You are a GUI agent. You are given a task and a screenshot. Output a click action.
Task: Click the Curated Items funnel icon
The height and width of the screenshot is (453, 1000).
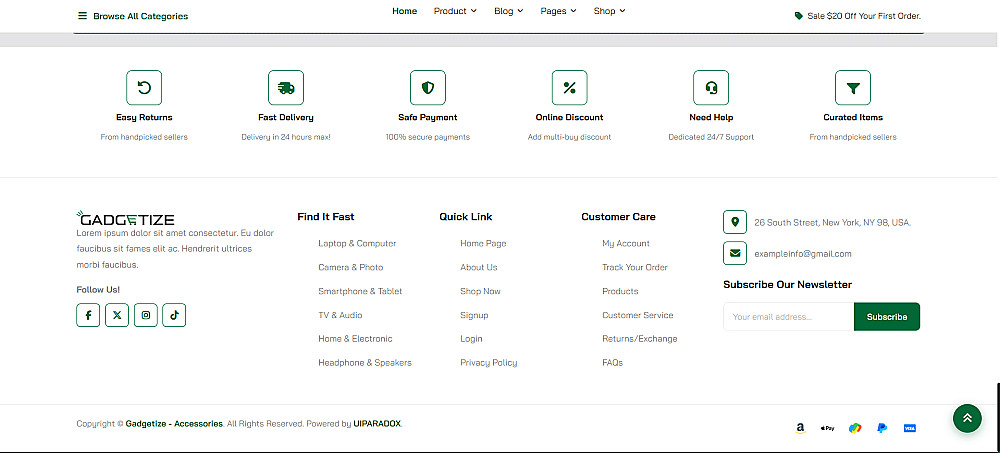853,87
